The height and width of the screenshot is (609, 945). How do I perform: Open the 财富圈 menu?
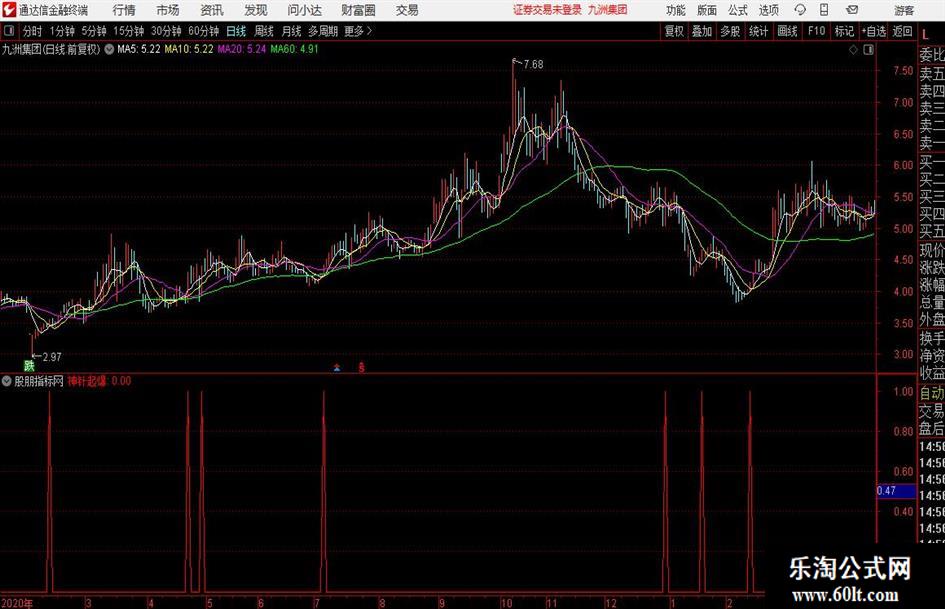[358, 10]
